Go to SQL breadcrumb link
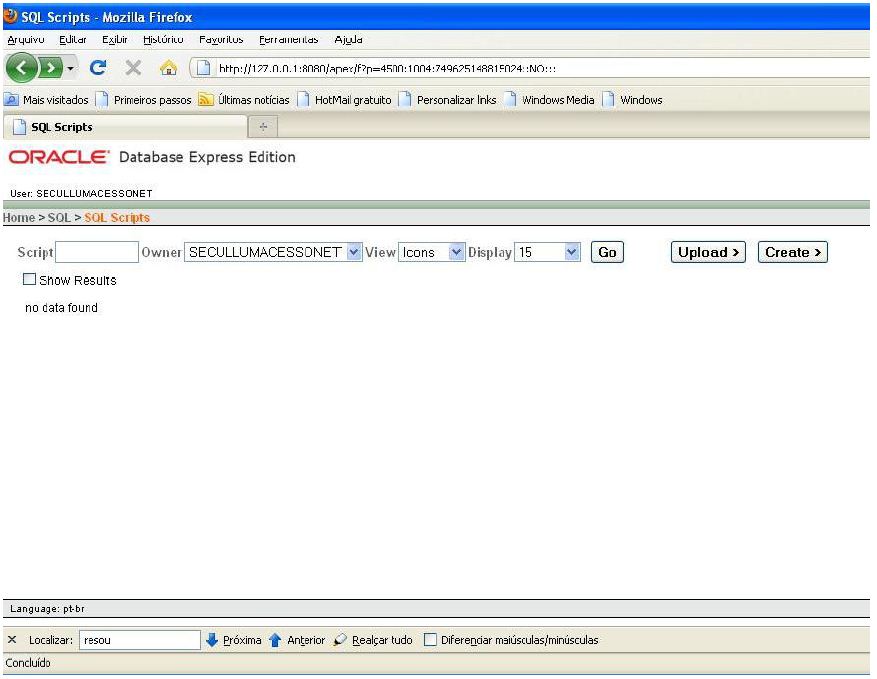This screenshot has width=877, height=679. (x=59, y=218)
